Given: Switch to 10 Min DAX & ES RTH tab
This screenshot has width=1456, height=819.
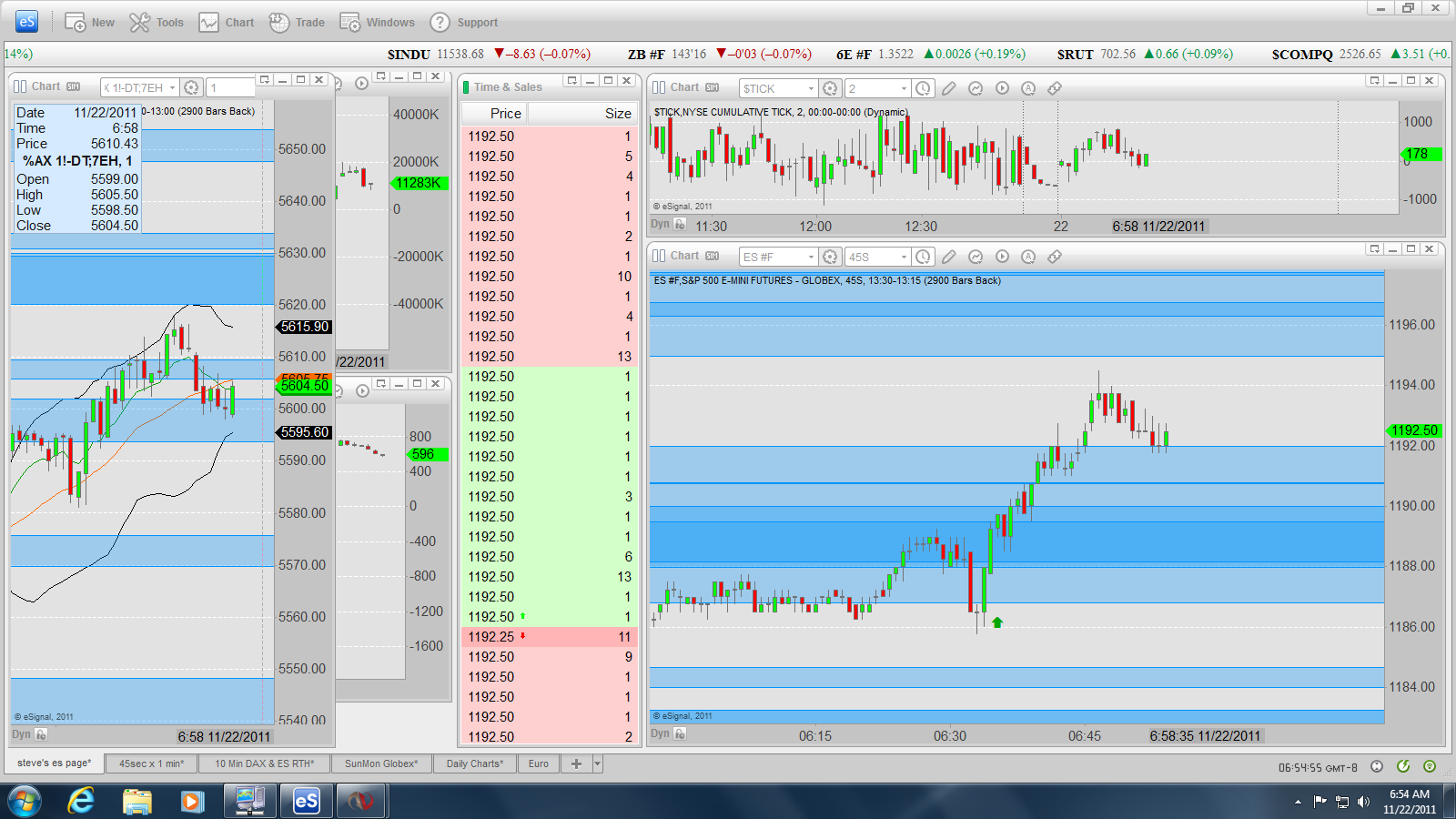Looking at the screenshot, I should pyautogui.click(x=264, y=763).
